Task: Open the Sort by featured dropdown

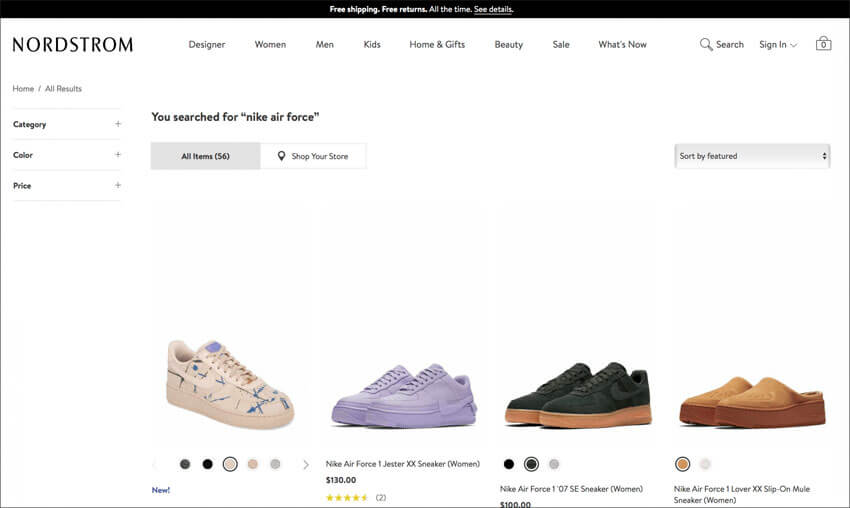Action: [x=752, y=156]
